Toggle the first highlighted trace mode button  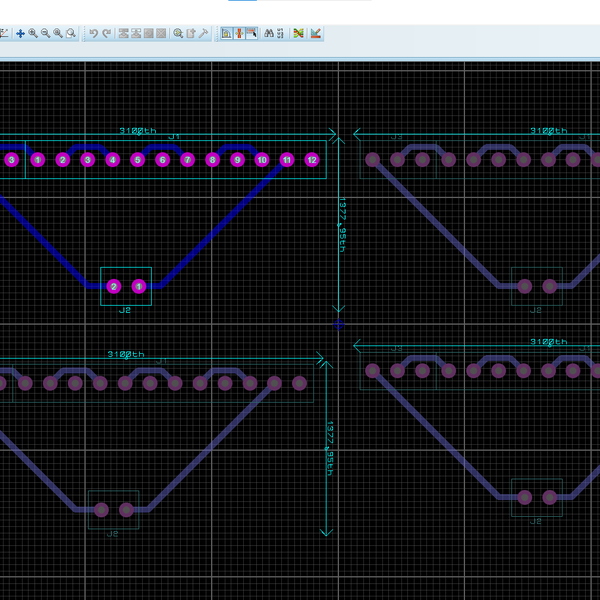point(226,33)
